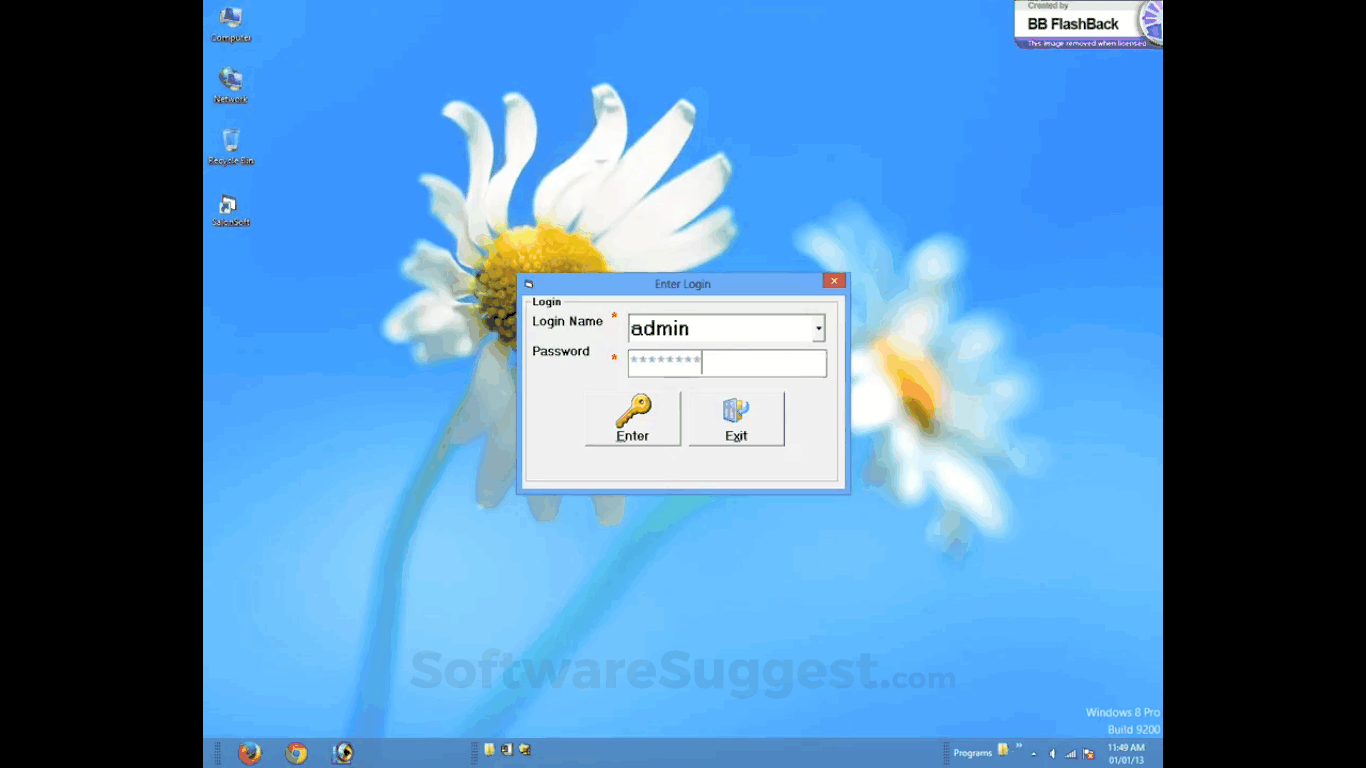Close the Enter Login dialog

[834, 281]
